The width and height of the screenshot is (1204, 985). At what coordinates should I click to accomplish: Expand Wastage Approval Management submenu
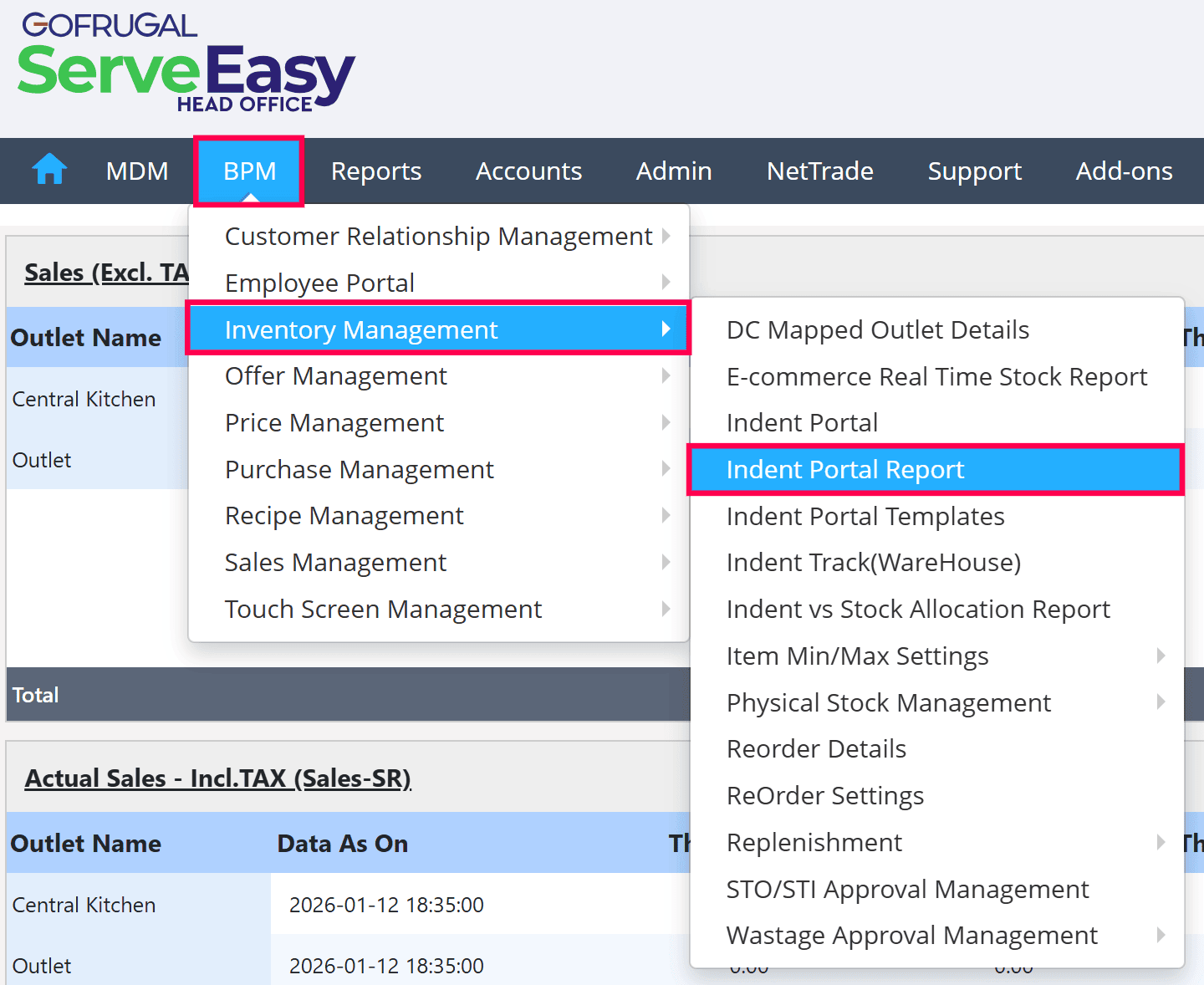pos(936,936)
